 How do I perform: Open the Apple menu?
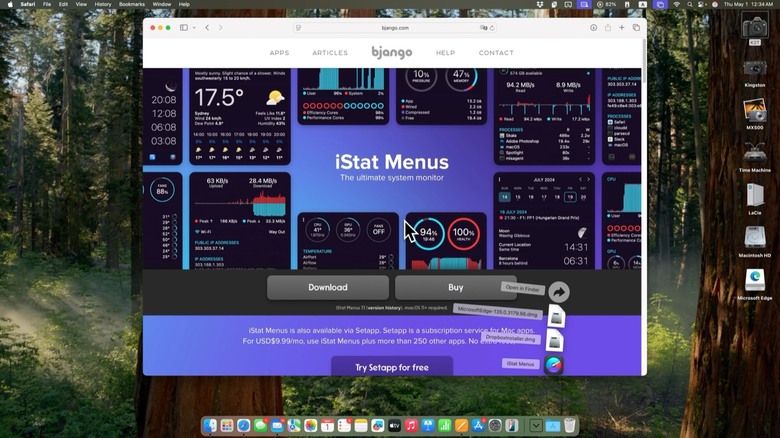pyautogui.click(x=10, y=4)
